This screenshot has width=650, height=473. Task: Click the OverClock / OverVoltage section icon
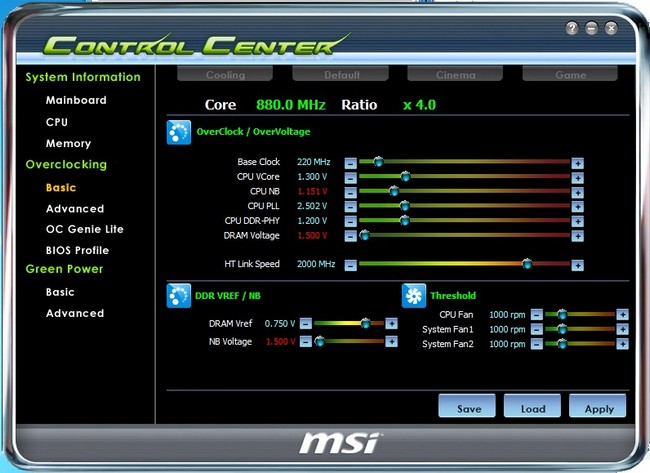tap(179, 132)
